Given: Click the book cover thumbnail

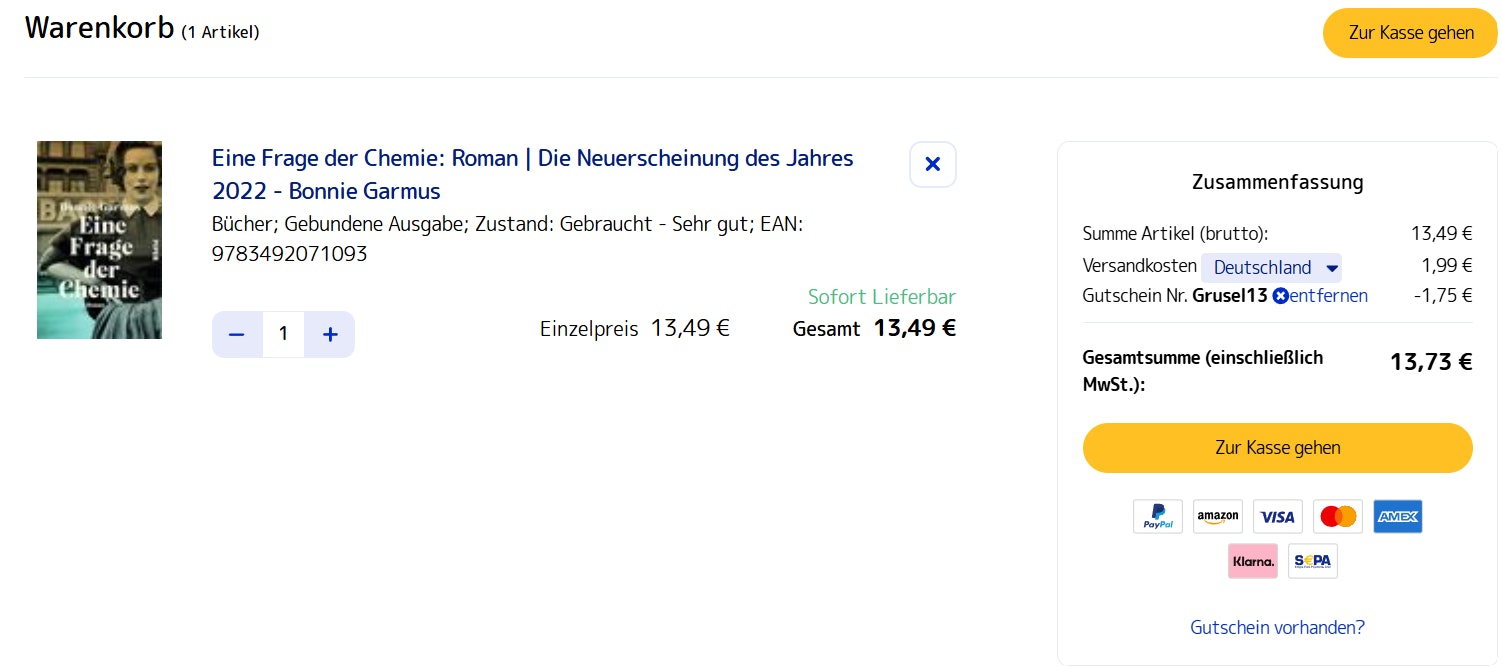Looking at the screenshot, I should (99, 240).
